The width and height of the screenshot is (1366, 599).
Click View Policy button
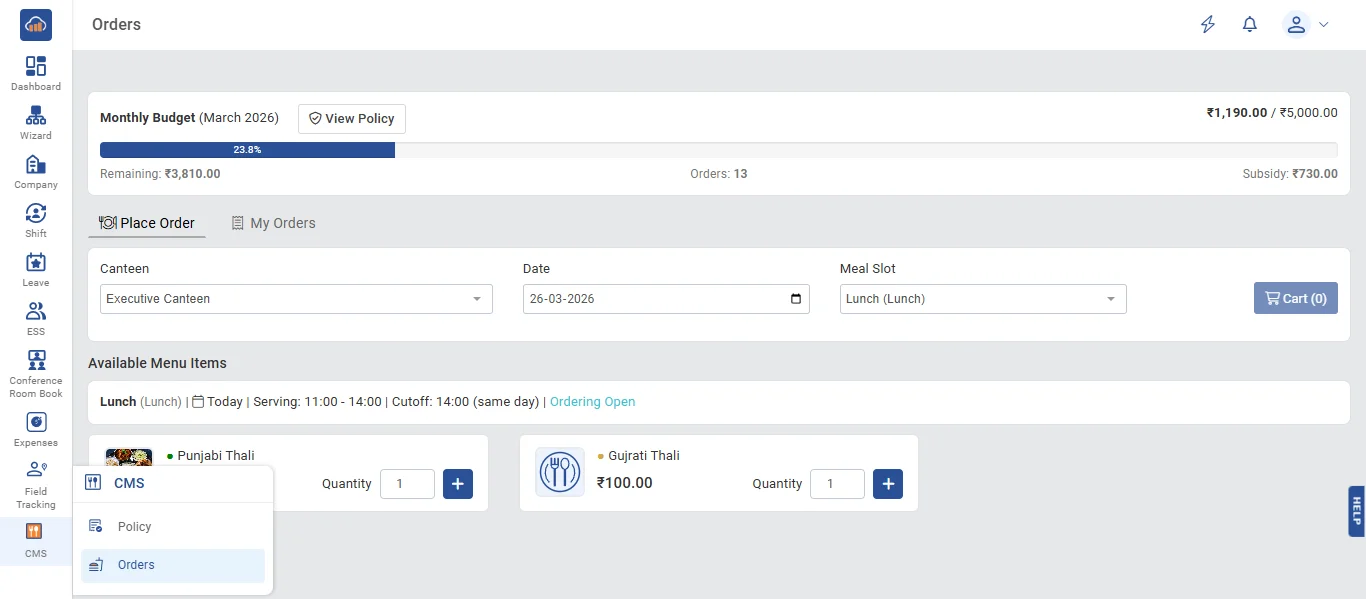coord(352,118)
